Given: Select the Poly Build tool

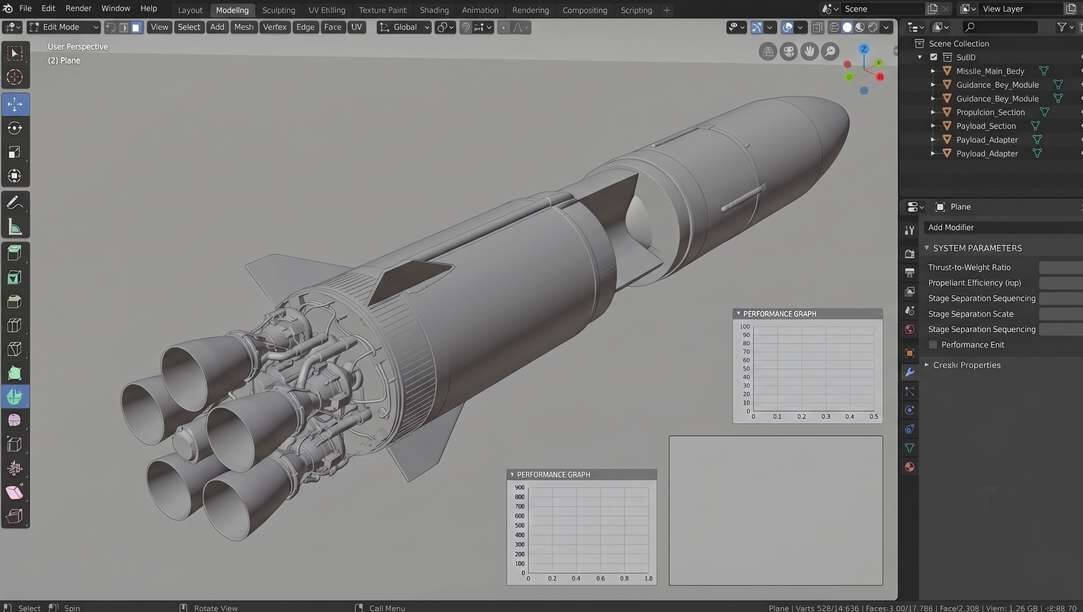Looking at the screenshot, I should [15, 373].
